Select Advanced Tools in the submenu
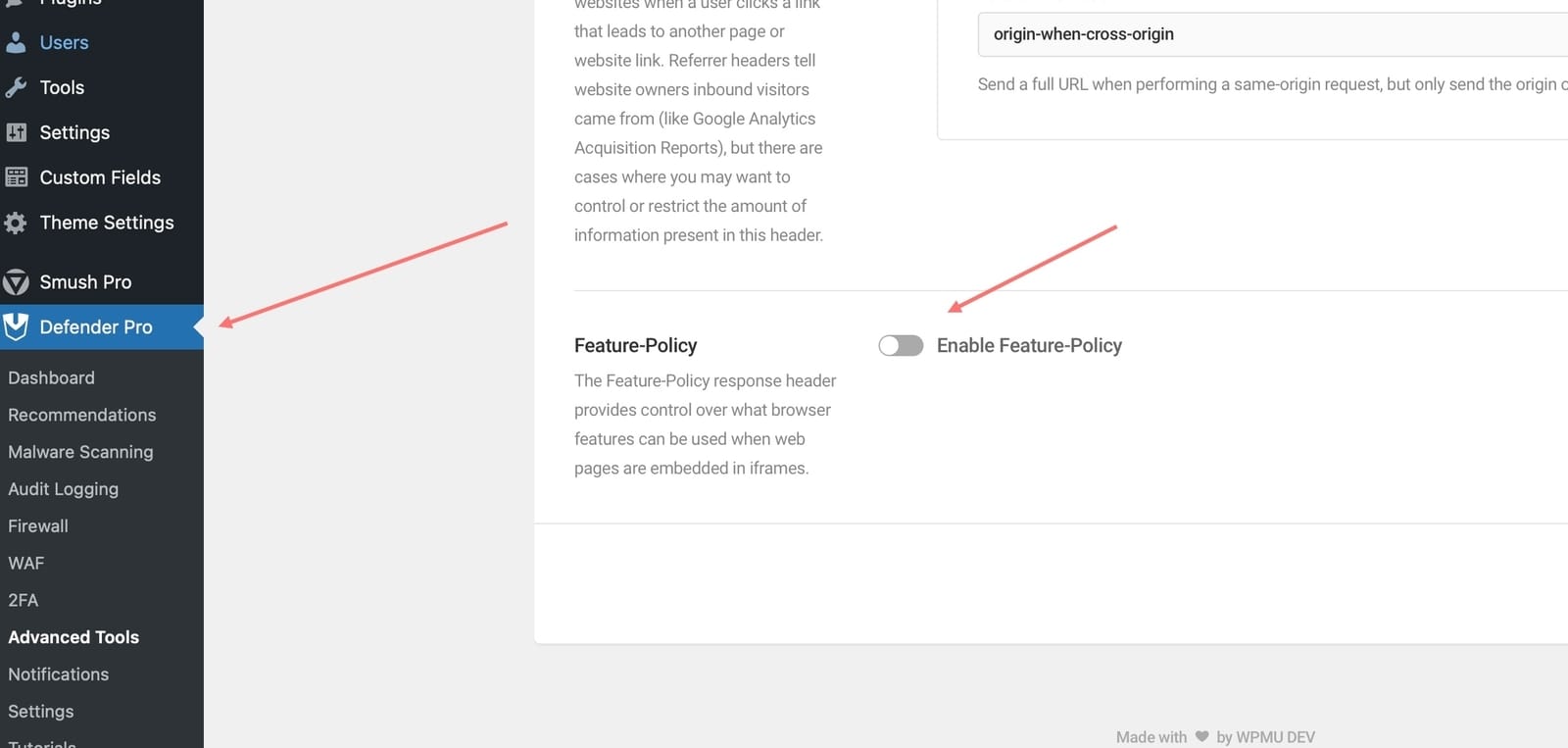 73,637
